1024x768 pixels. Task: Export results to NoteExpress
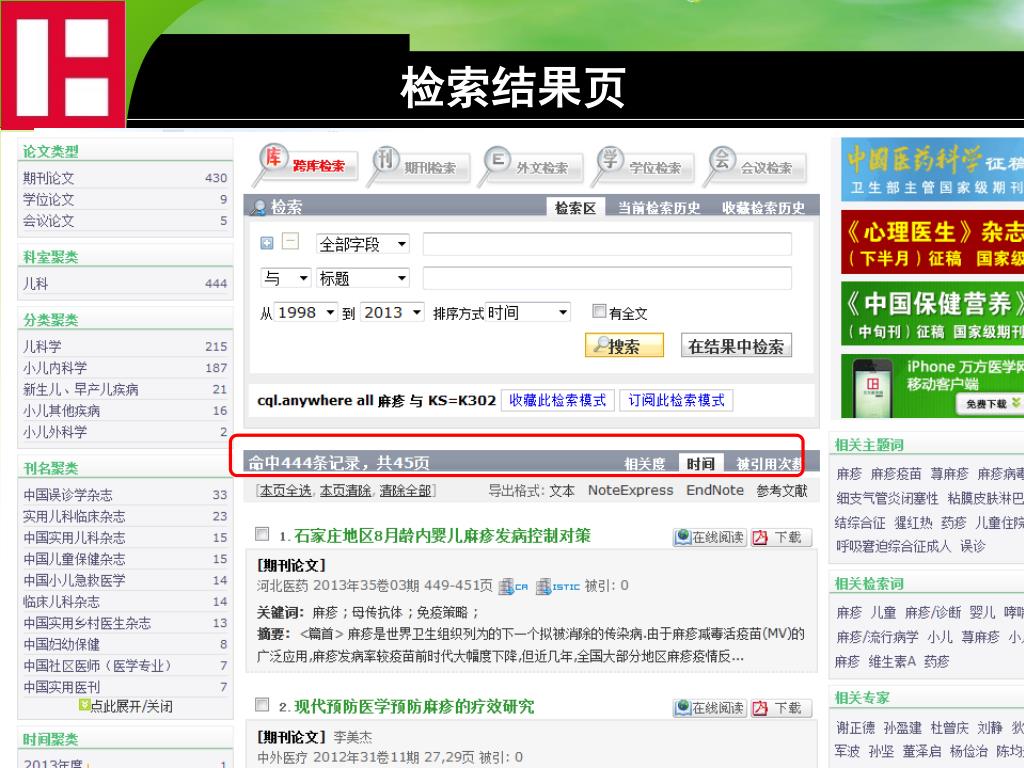click(630, 490)
